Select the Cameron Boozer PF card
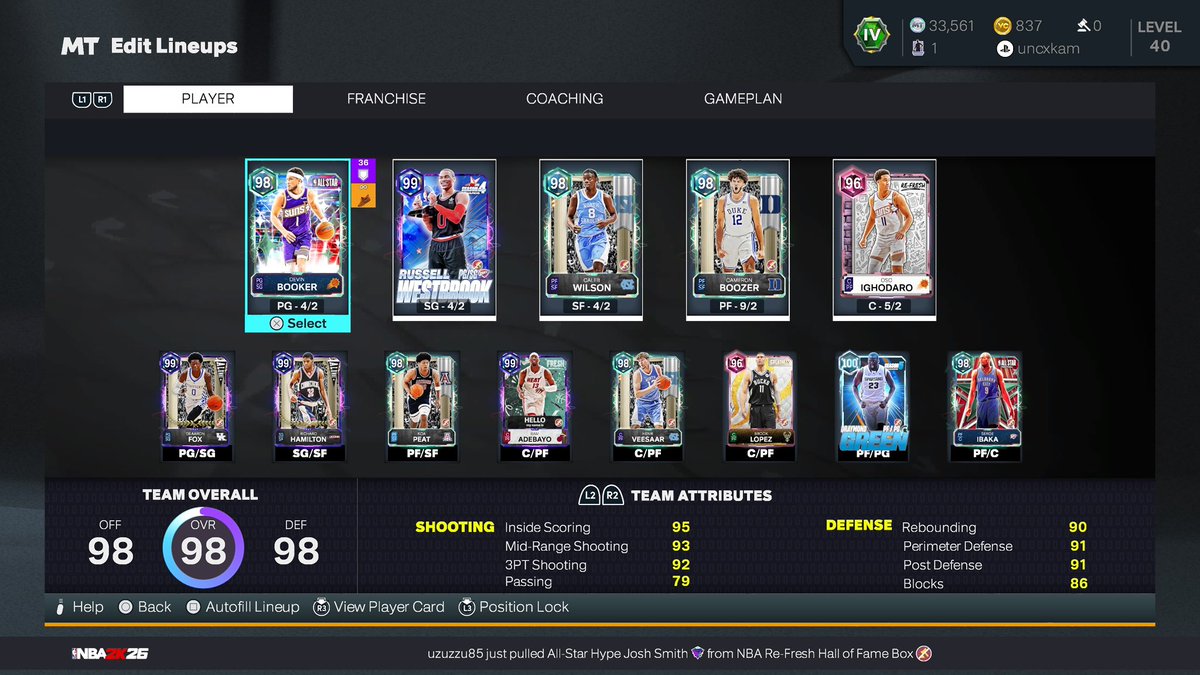The width and height of the screenshot is (1200, 675). (738, 238)
